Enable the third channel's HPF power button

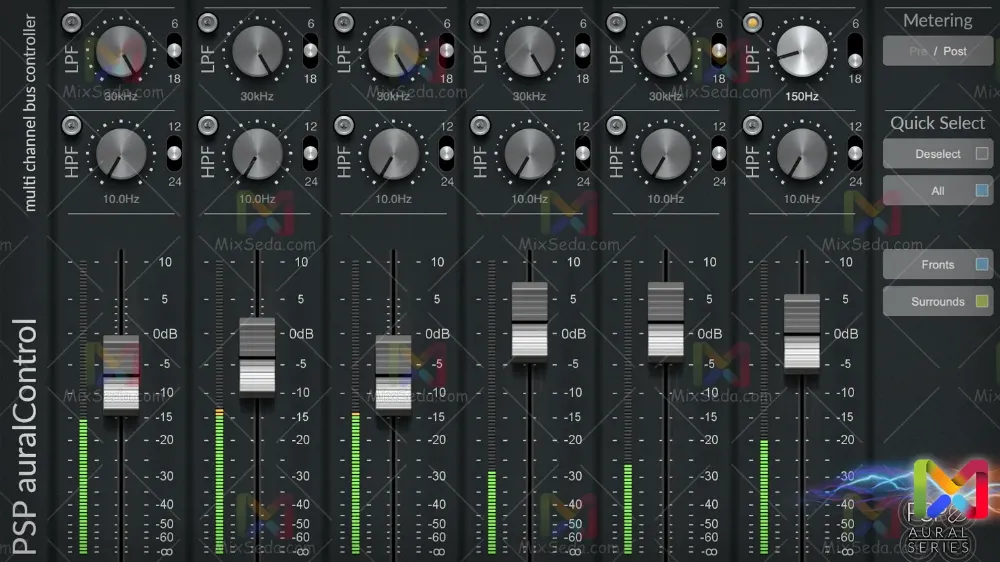click(343, 125)
